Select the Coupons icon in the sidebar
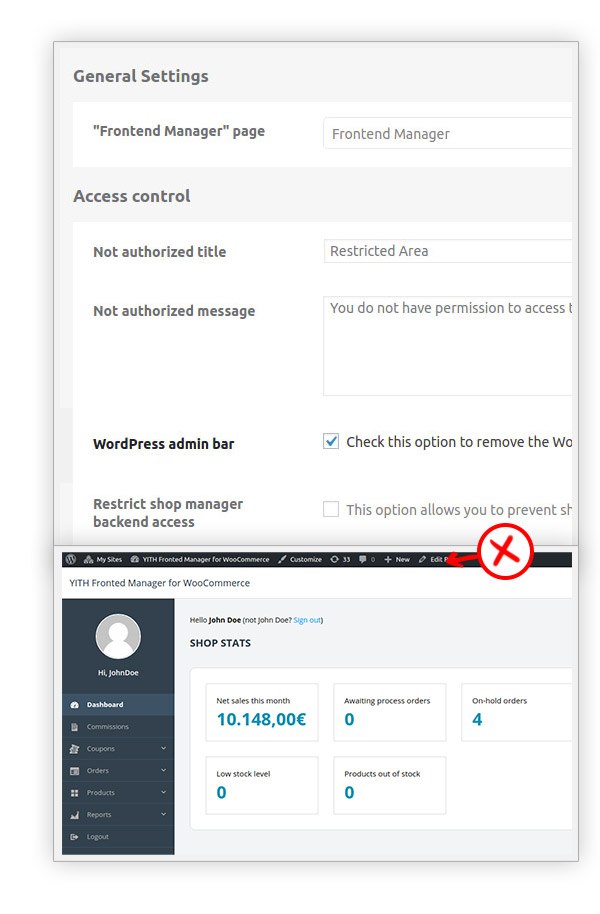This screenshot has width=600, height=914. point(74,748)
